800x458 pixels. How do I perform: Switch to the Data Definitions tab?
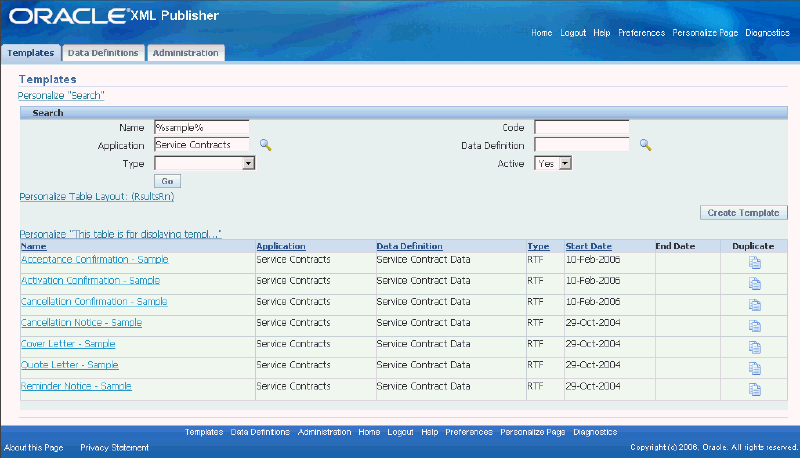(103, 53)
